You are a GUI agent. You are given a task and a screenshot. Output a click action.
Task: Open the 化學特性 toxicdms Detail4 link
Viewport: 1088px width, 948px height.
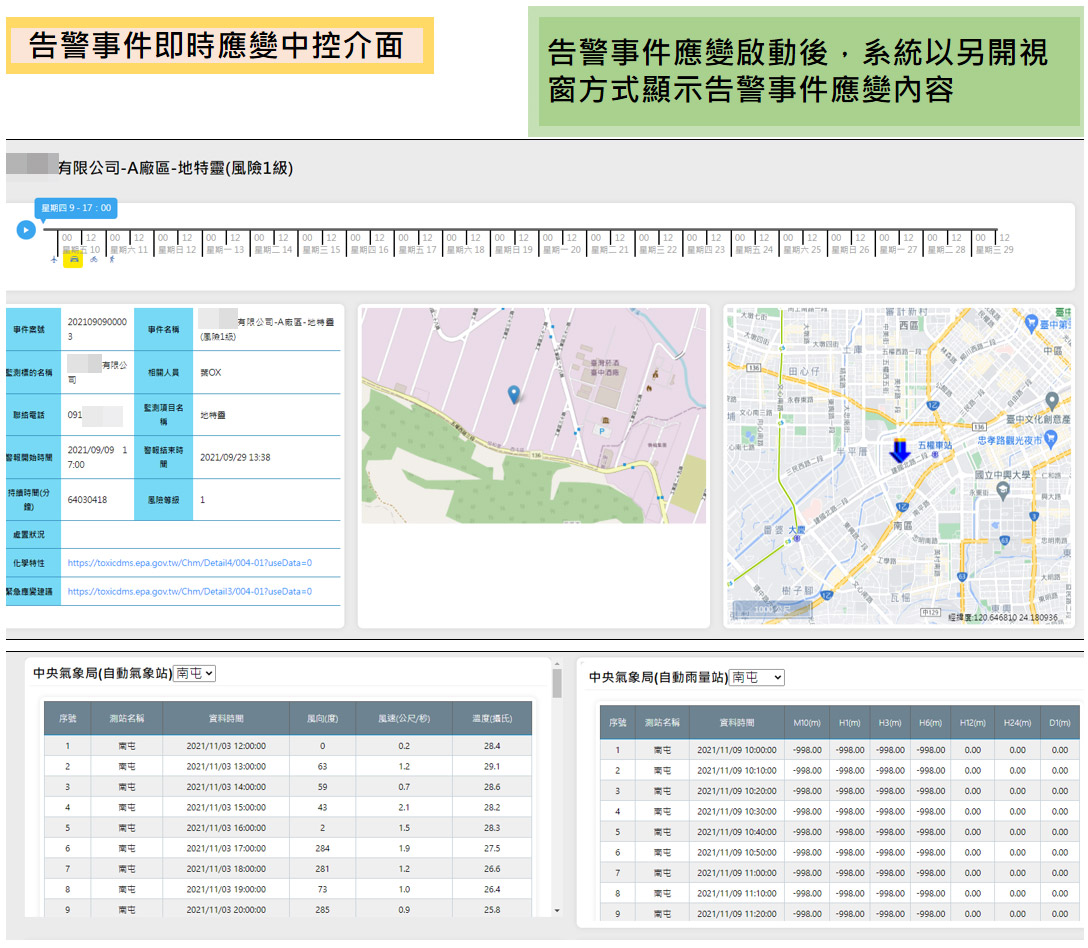click(189, 563)
